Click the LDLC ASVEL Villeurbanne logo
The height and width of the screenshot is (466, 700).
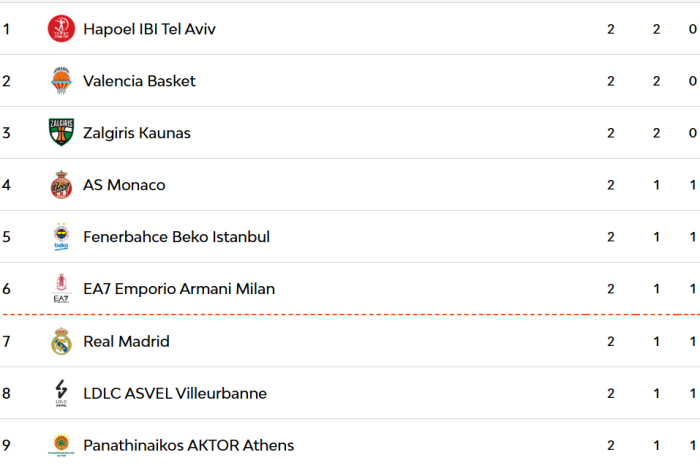coord(61,393)
